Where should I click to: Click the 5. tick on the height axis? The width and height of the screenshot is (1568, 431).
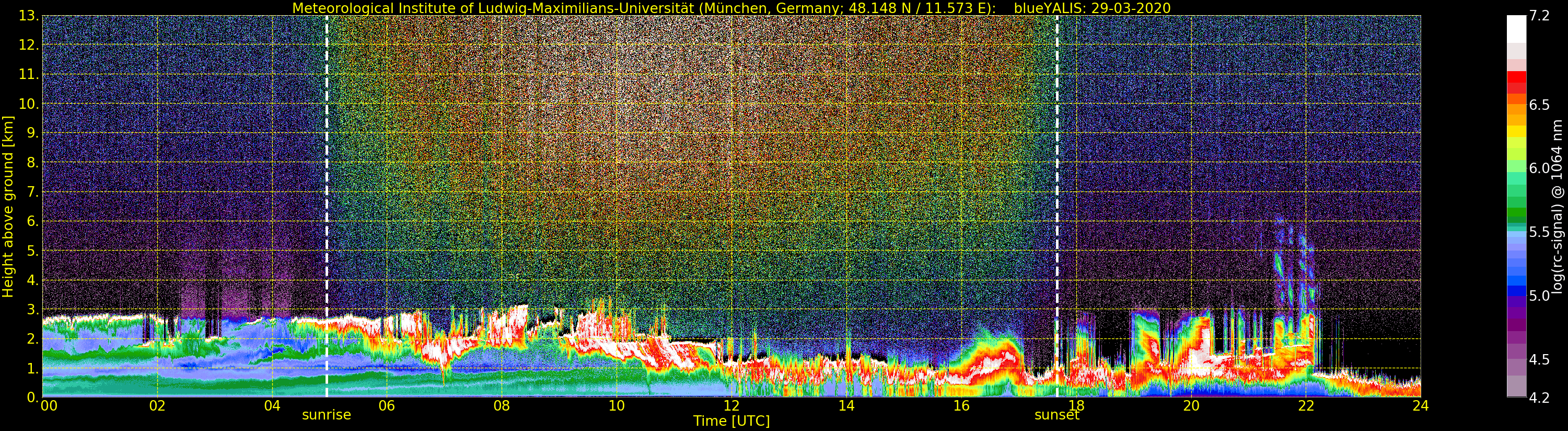[x=33, y=251]
